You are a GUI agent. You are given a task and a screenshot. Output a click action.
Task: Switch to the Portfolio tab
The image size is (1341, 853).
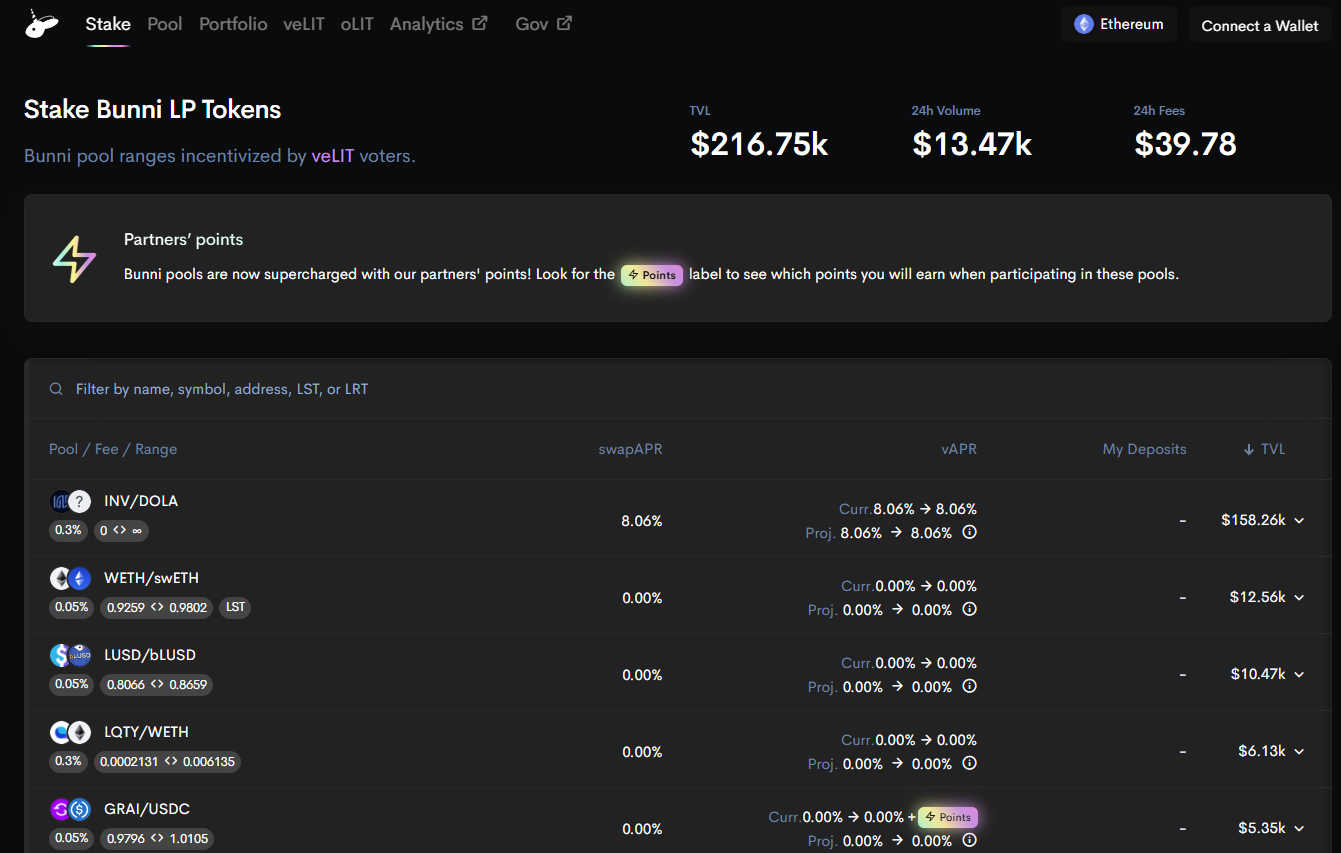[233, 24]
